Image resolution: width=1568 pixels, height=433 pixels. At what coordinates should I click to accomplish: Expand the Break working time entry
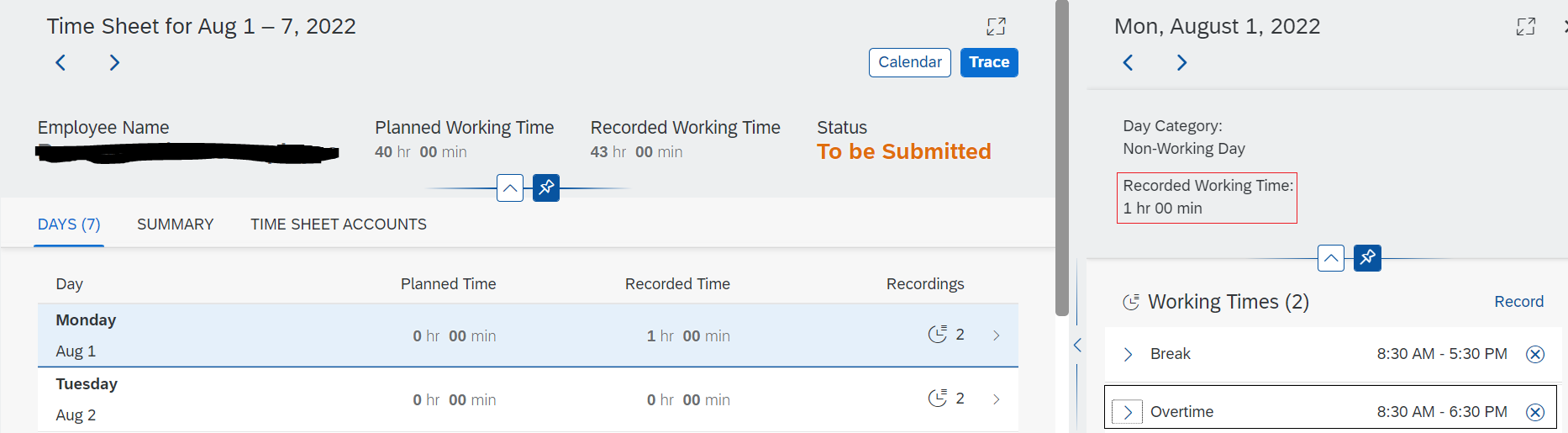(1128, 354)
